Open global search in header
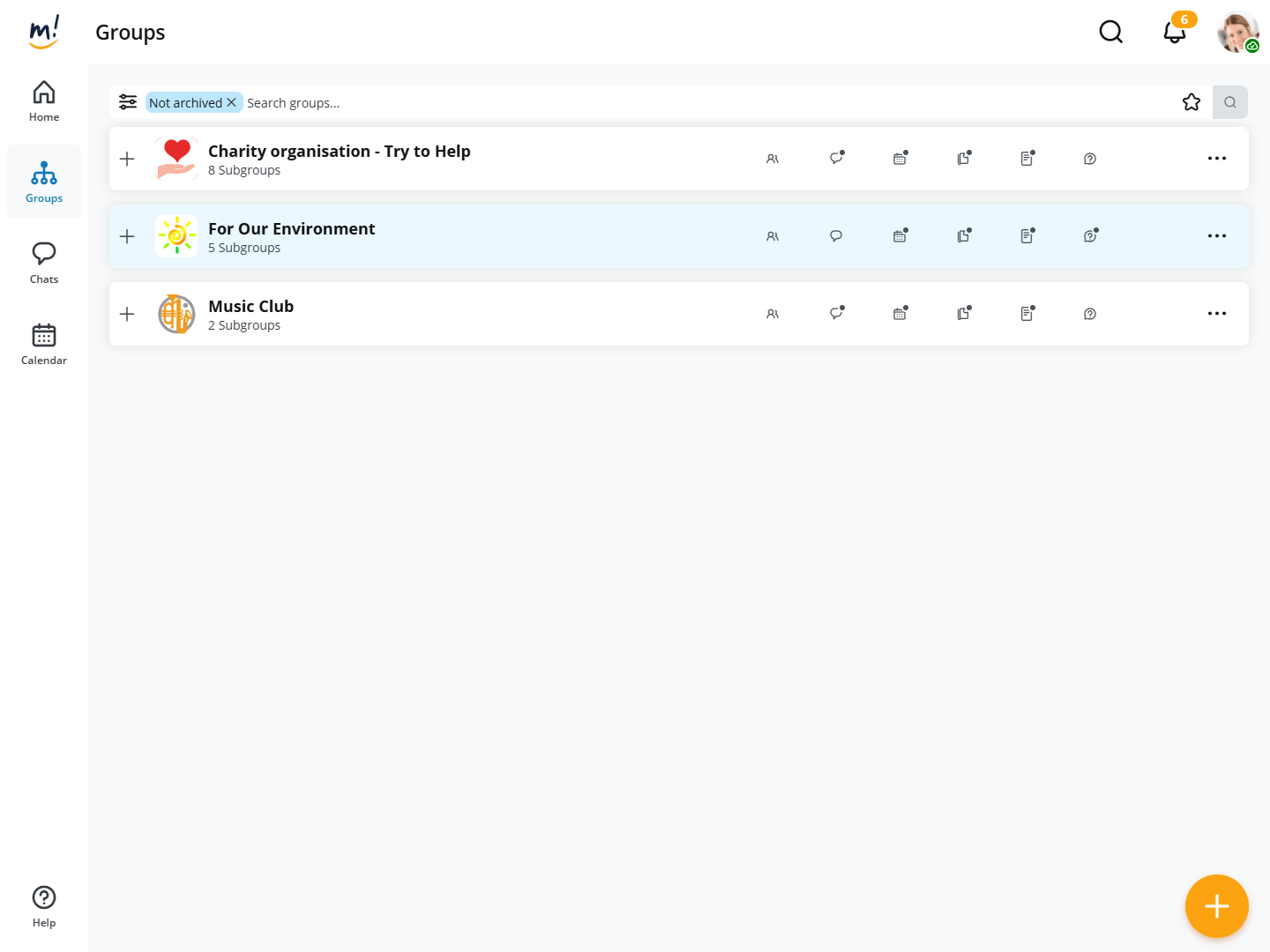The width and height of the screenshot is (1270, 952). (1110, 33)
